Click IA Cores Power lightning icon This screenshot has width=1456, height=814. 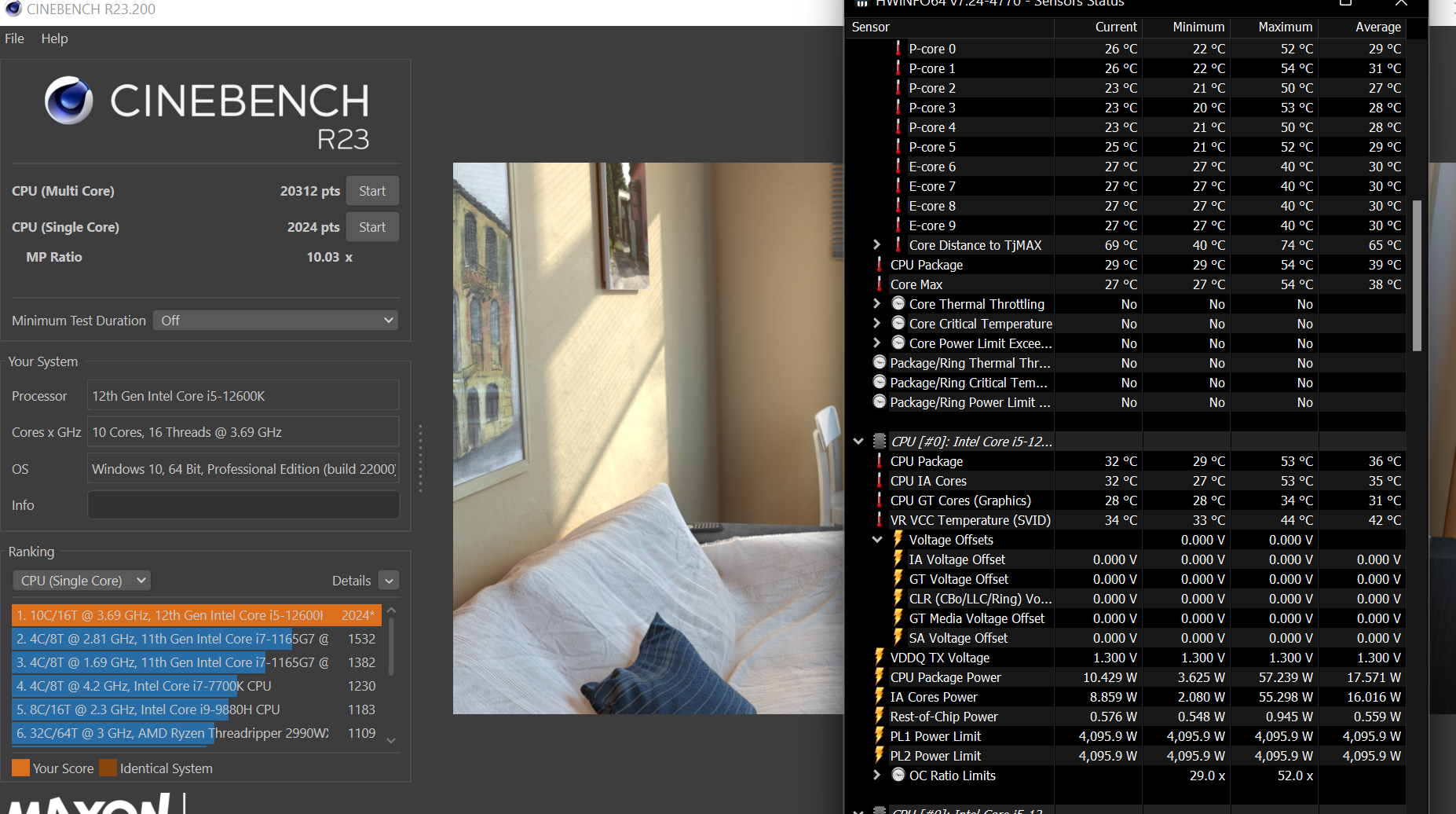tap(880, 696)
